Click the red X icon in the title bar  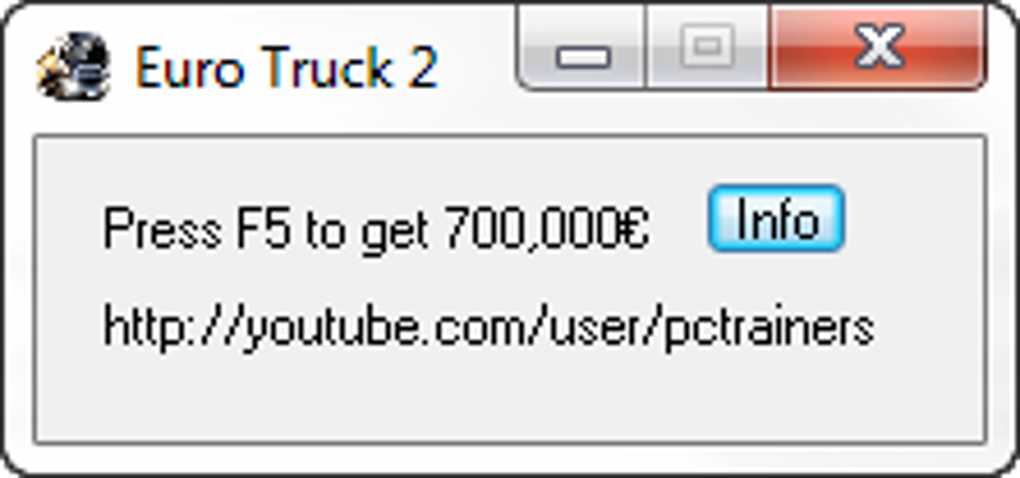[879, 46]
